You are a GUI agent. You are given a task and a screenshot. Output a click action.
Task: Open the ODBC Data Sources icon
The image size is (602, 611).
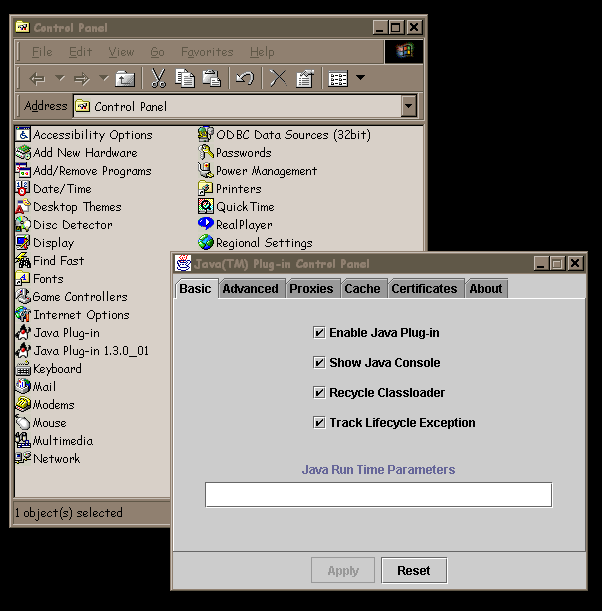[x=206, y=134]
